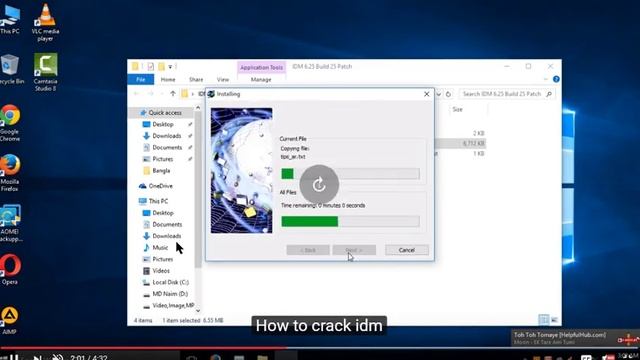Select the file row sized 1 KB

pyautogui.click(x=460, y=153)
